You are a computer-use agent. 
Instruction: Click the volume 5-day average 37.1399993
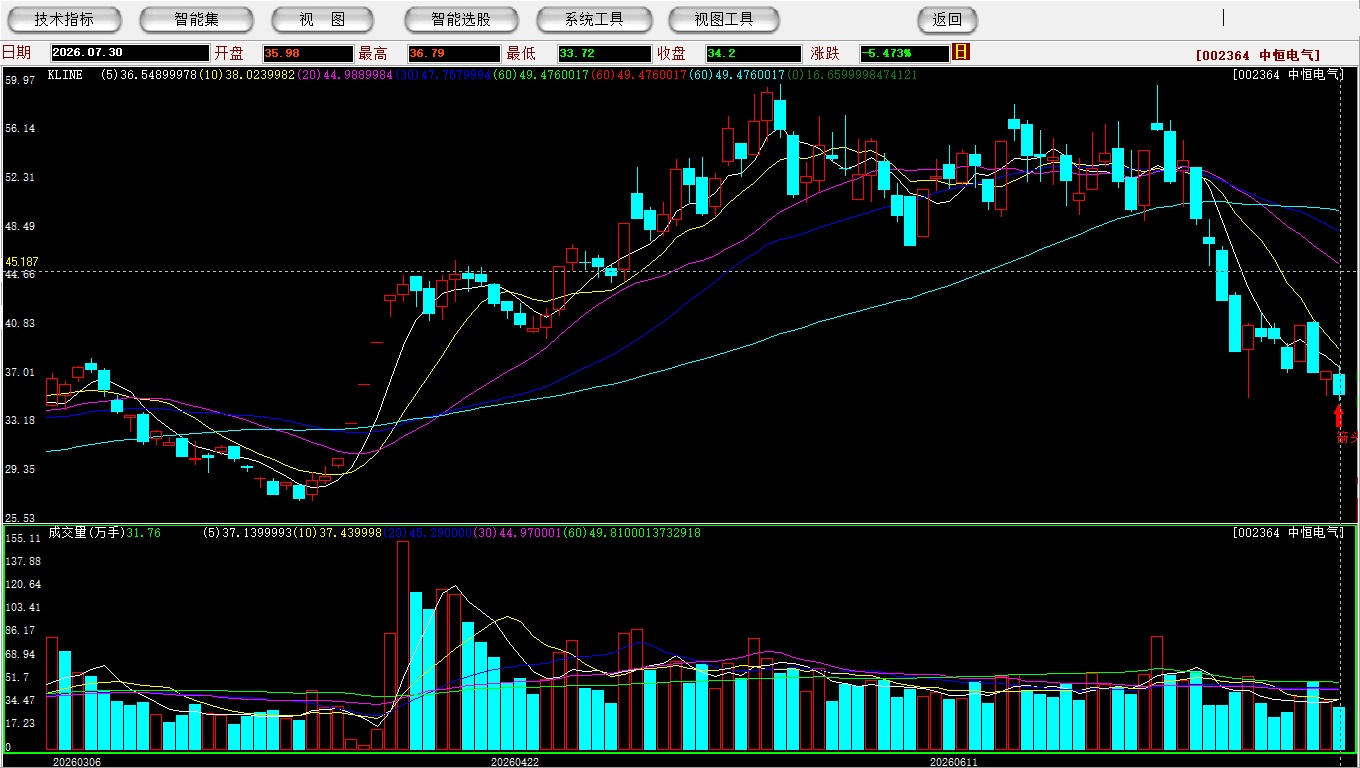pyautogui.click(x=258, y=533)
